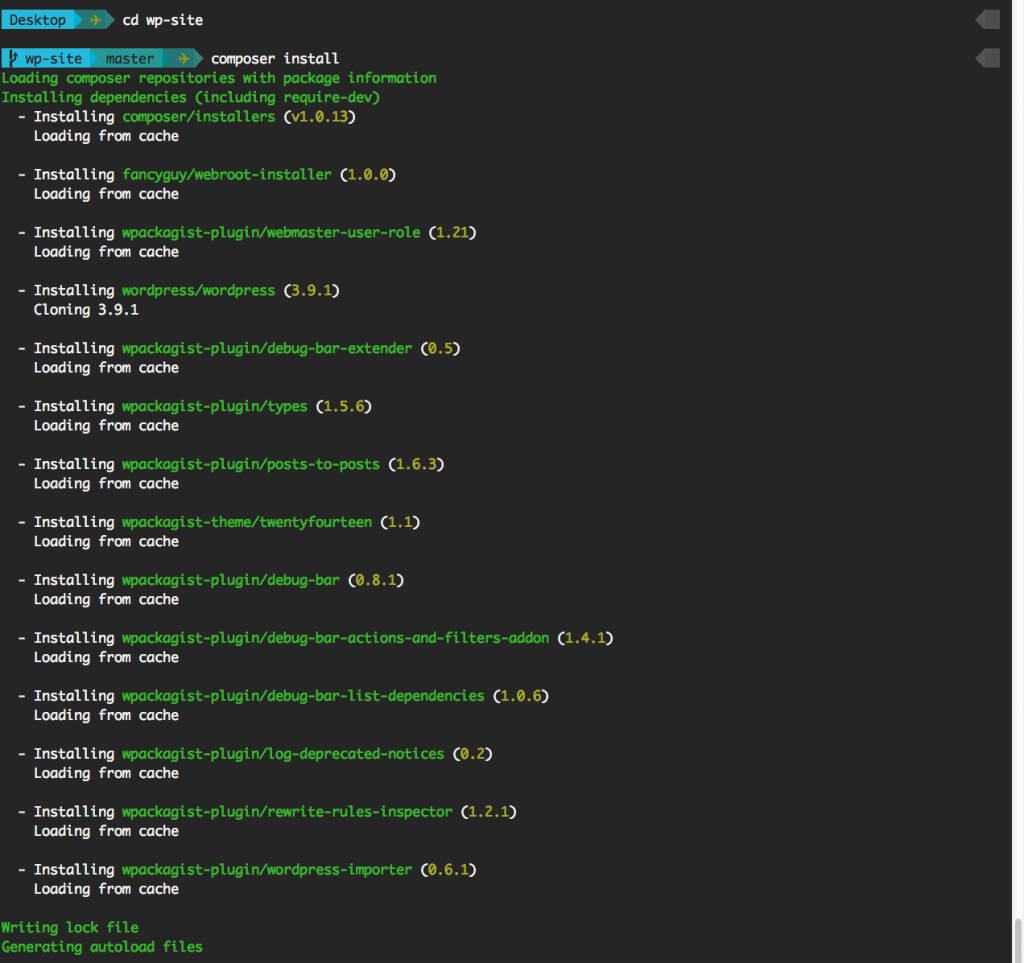Click the 'Installing dependencies (including require-dev)' line
The width and height of the screenshot is (1024, 963).
coord(191,97)
